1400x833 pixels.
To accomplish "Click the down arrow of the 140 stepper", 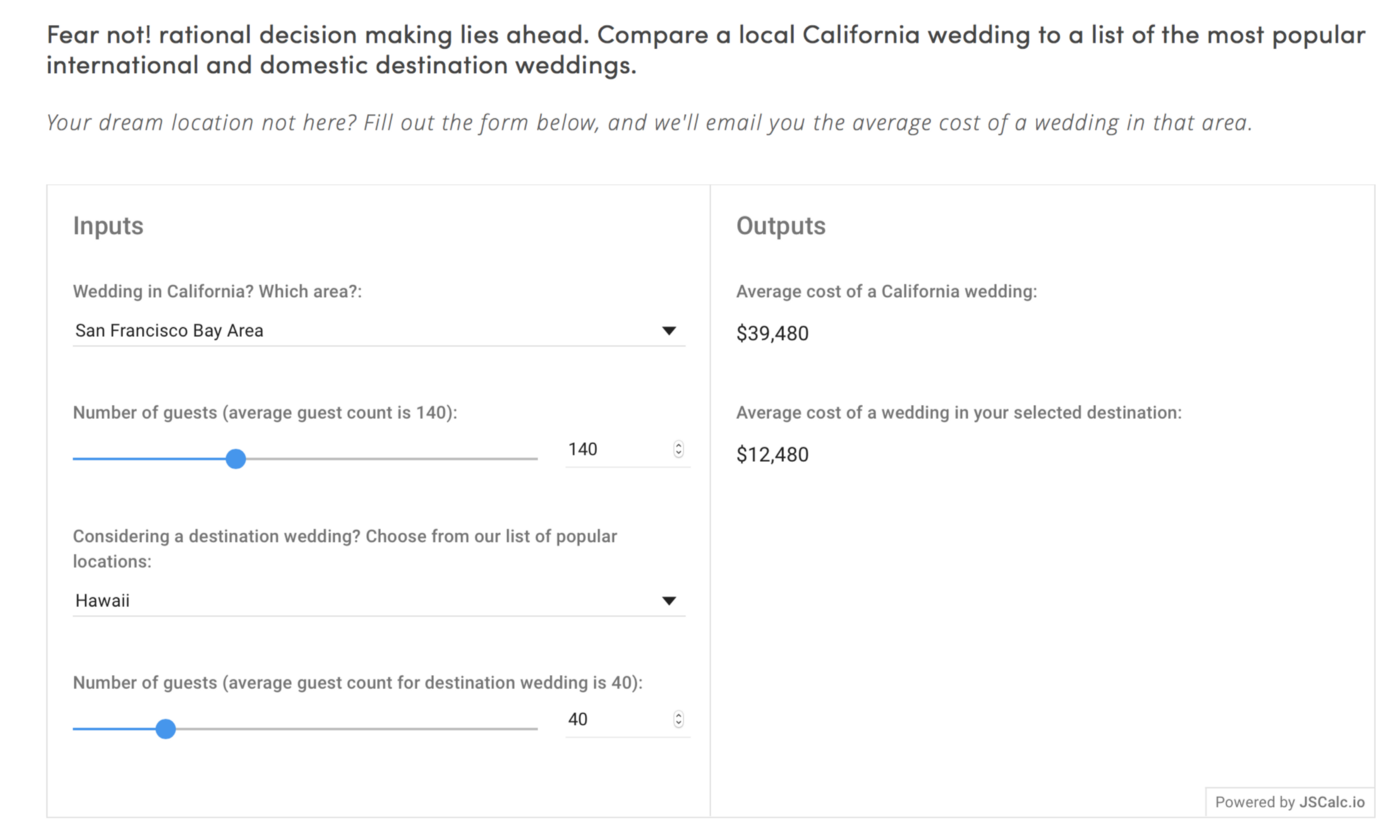I will pos(679,454).
